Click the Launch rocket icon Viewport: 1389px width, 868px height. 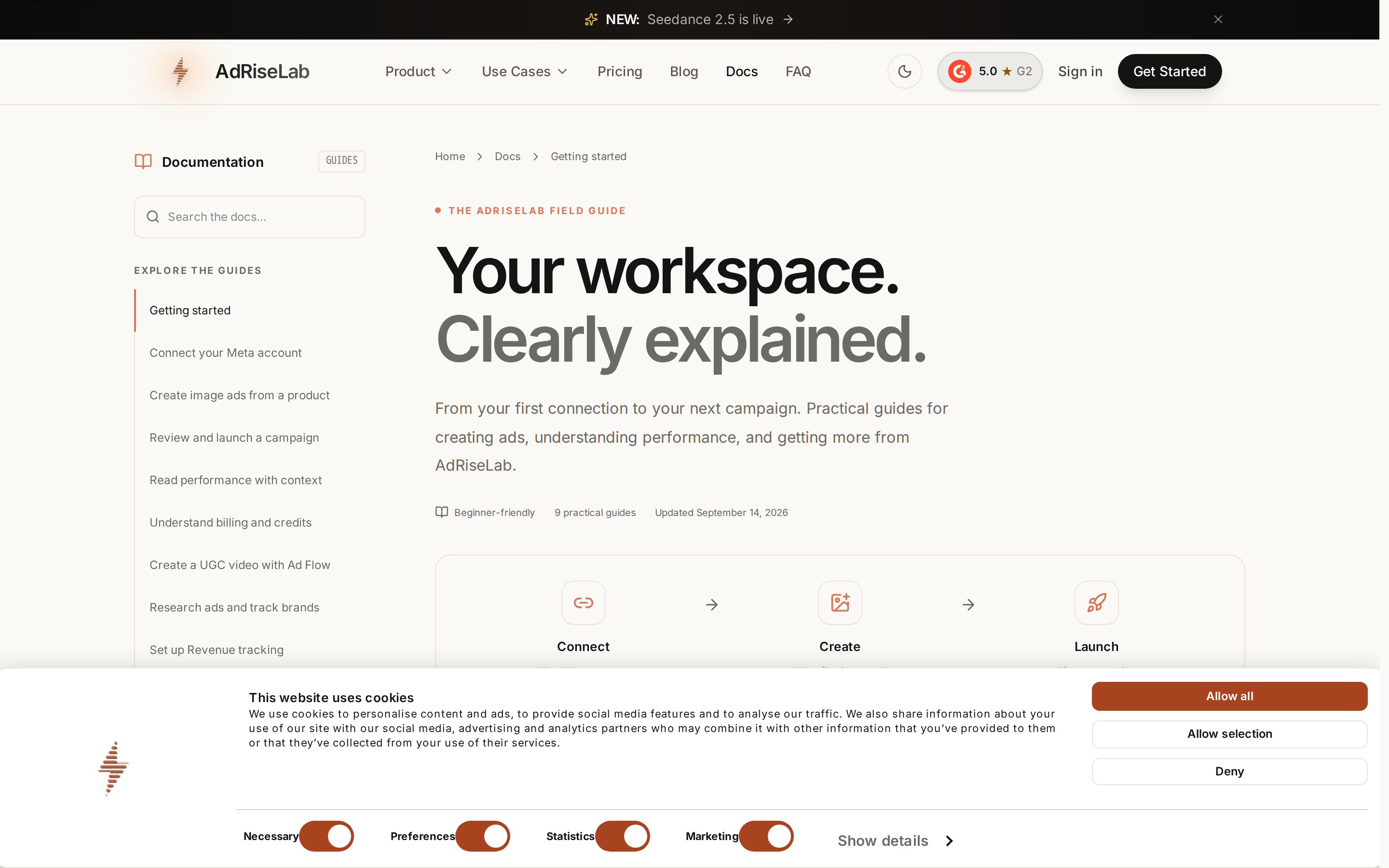1096,603
